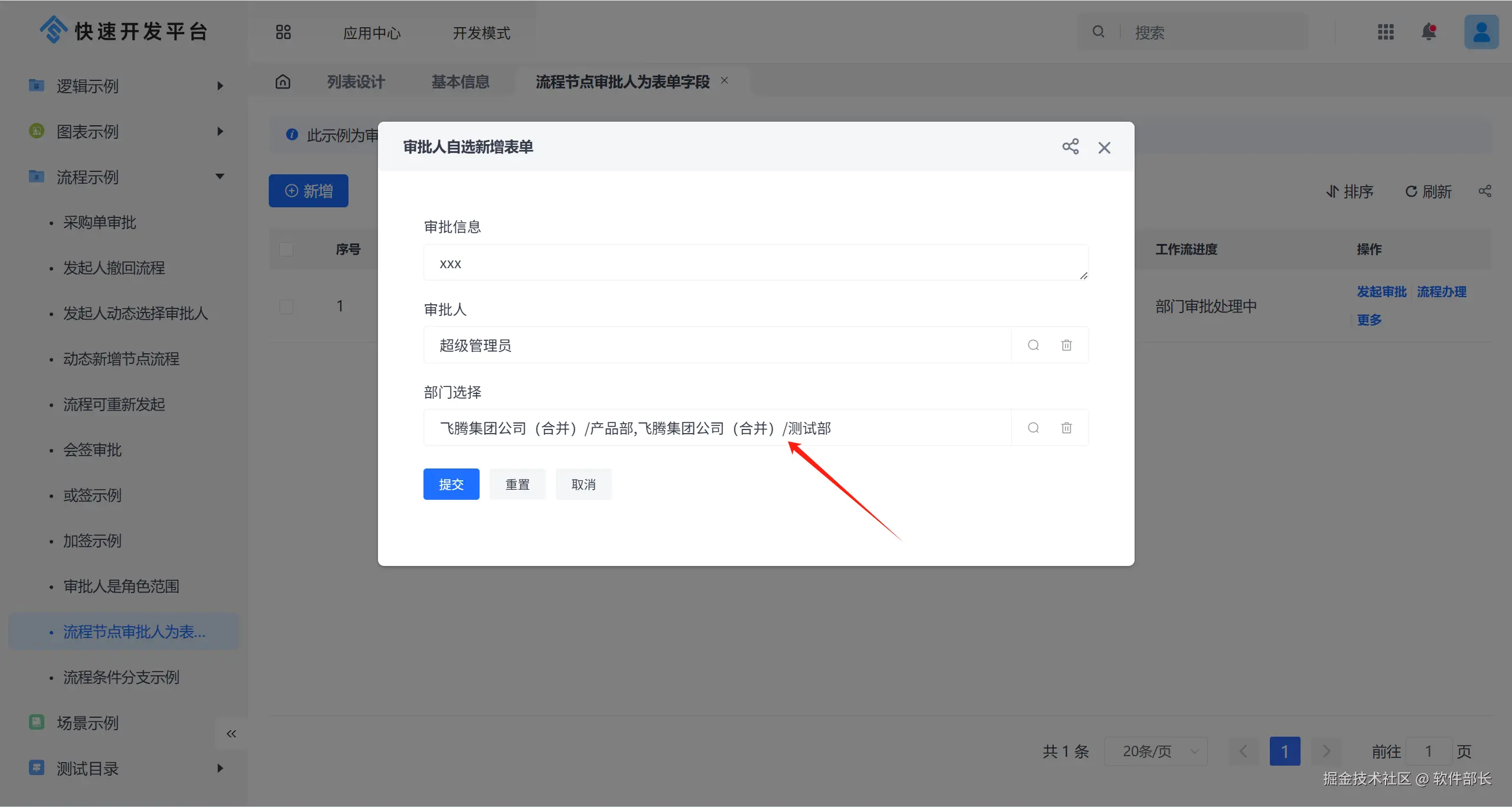Click the 提交 submit button
Viewport: 1512px width, 807px height.
pyautogui.click(x=451, y=484)
